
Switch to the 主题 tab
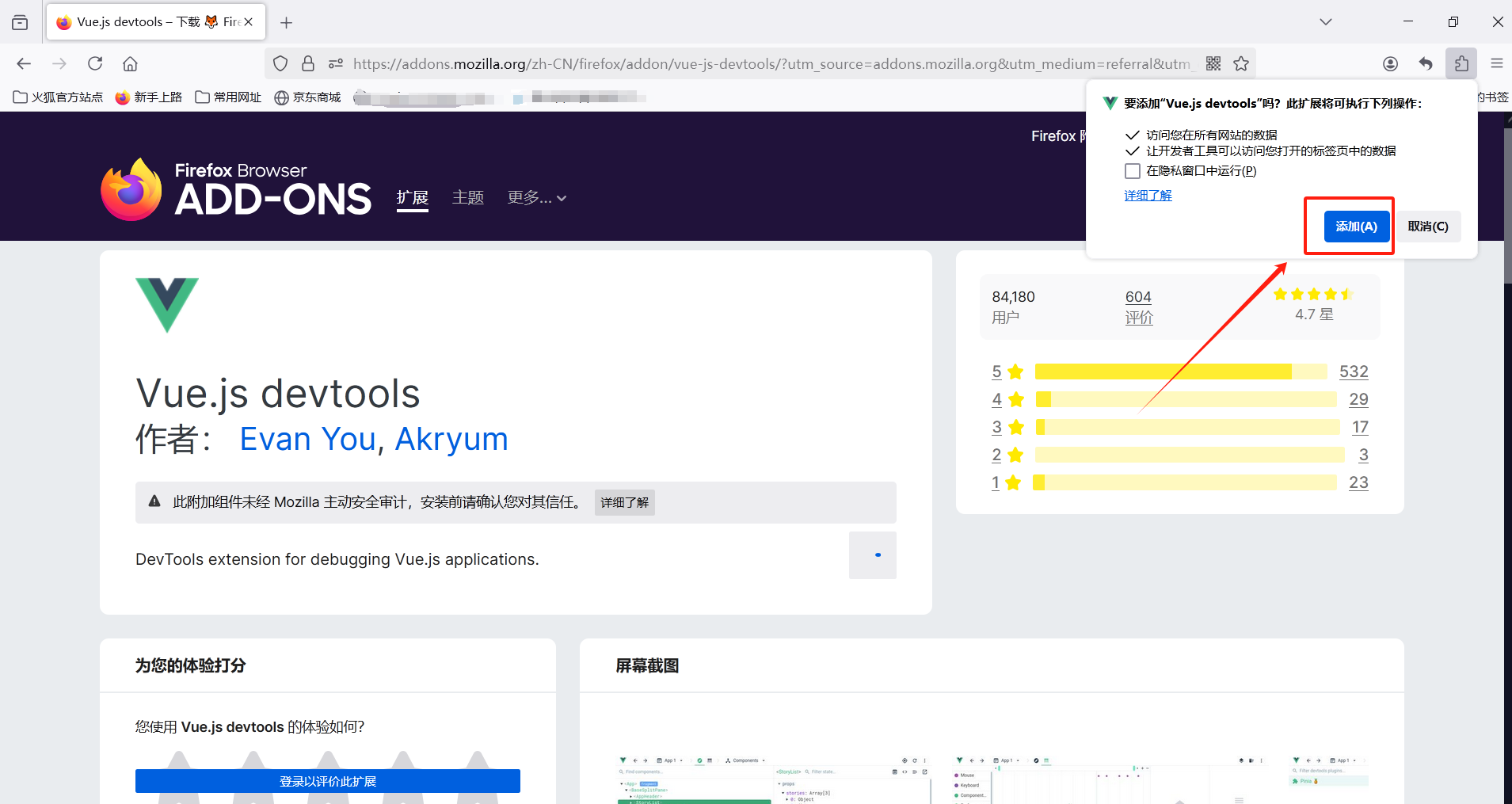pos(467,197)
